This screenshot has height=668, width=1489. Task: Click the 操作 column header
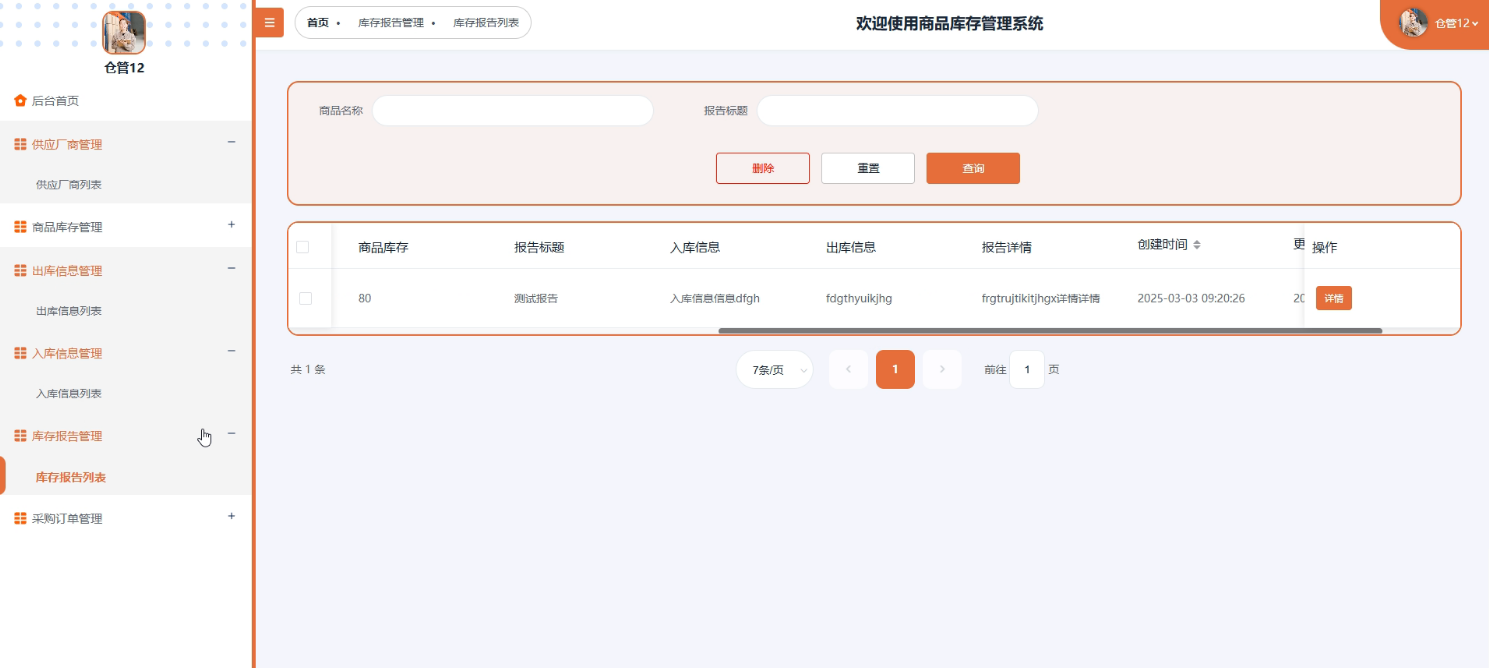tap(1324, 247)
